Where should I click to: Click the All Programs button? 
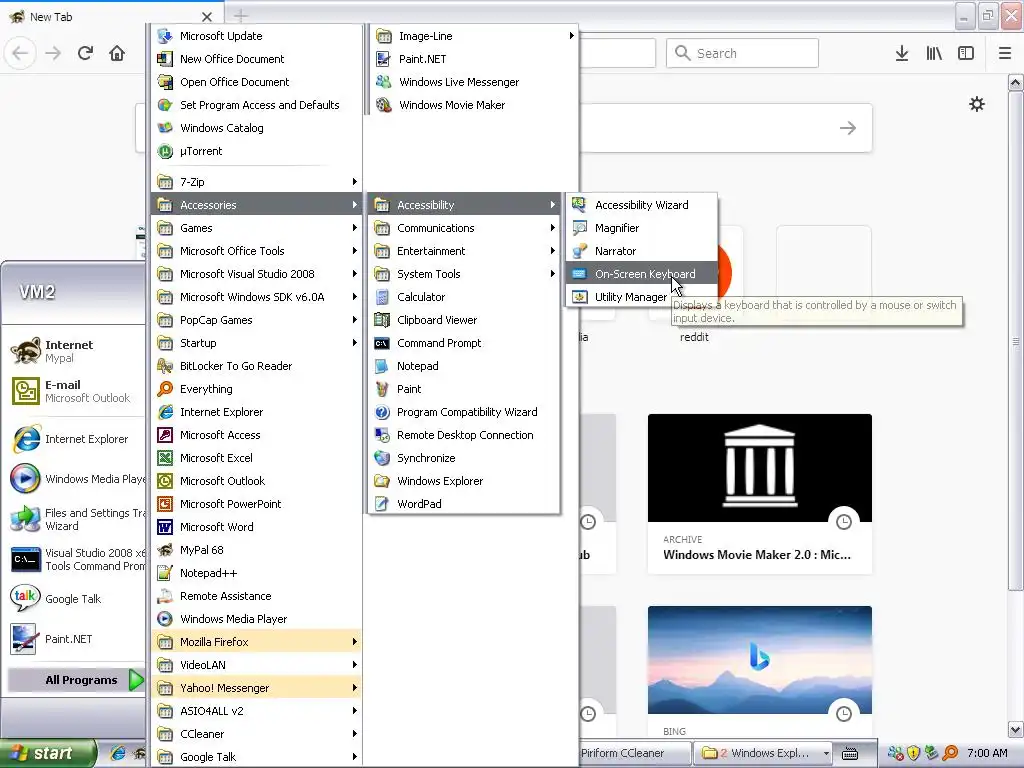tap(76, 680)
